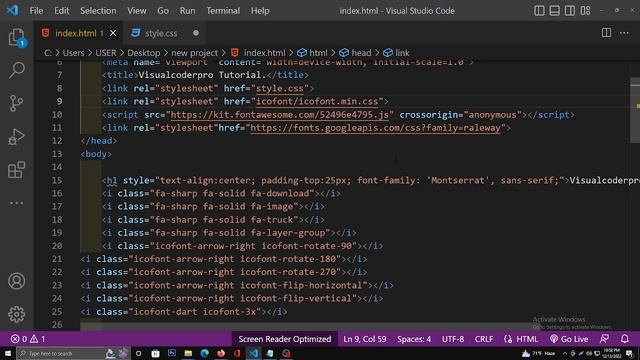
Task: Open the Accounts menu
Action: point(17,281)
